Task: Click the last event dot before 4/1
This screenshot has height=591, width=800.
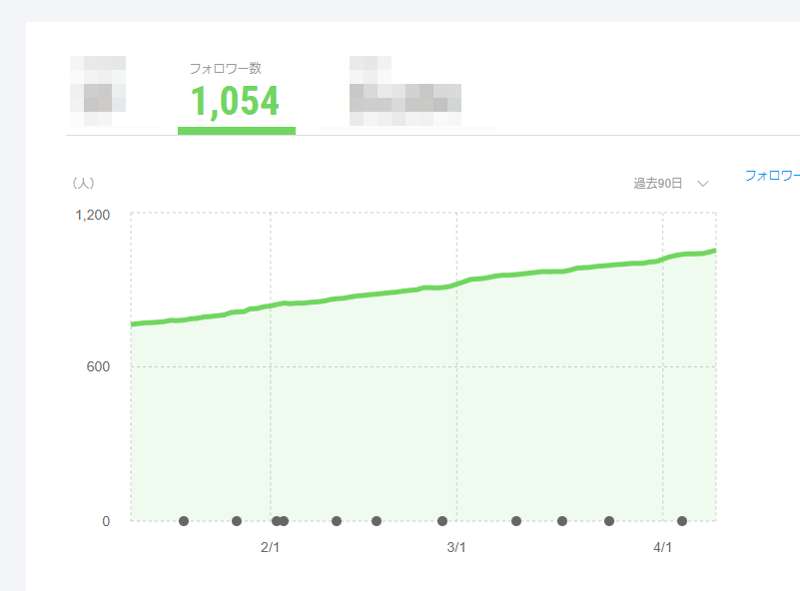Action: pyautogui.click(x=609, y=521)
